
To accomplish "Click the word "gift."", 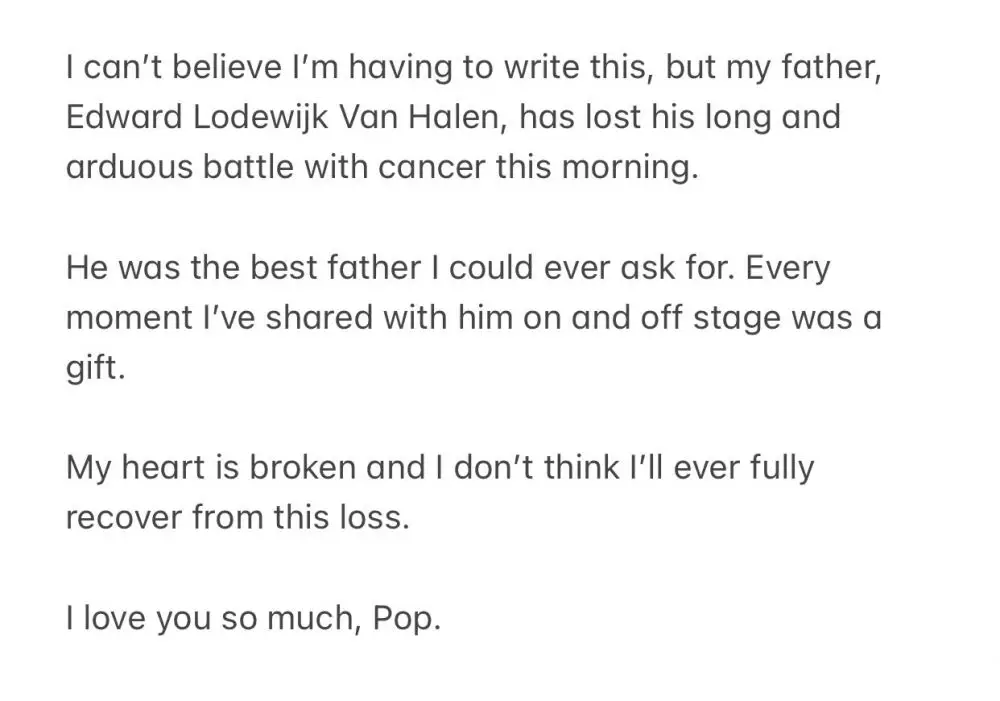I will [97, 369].
